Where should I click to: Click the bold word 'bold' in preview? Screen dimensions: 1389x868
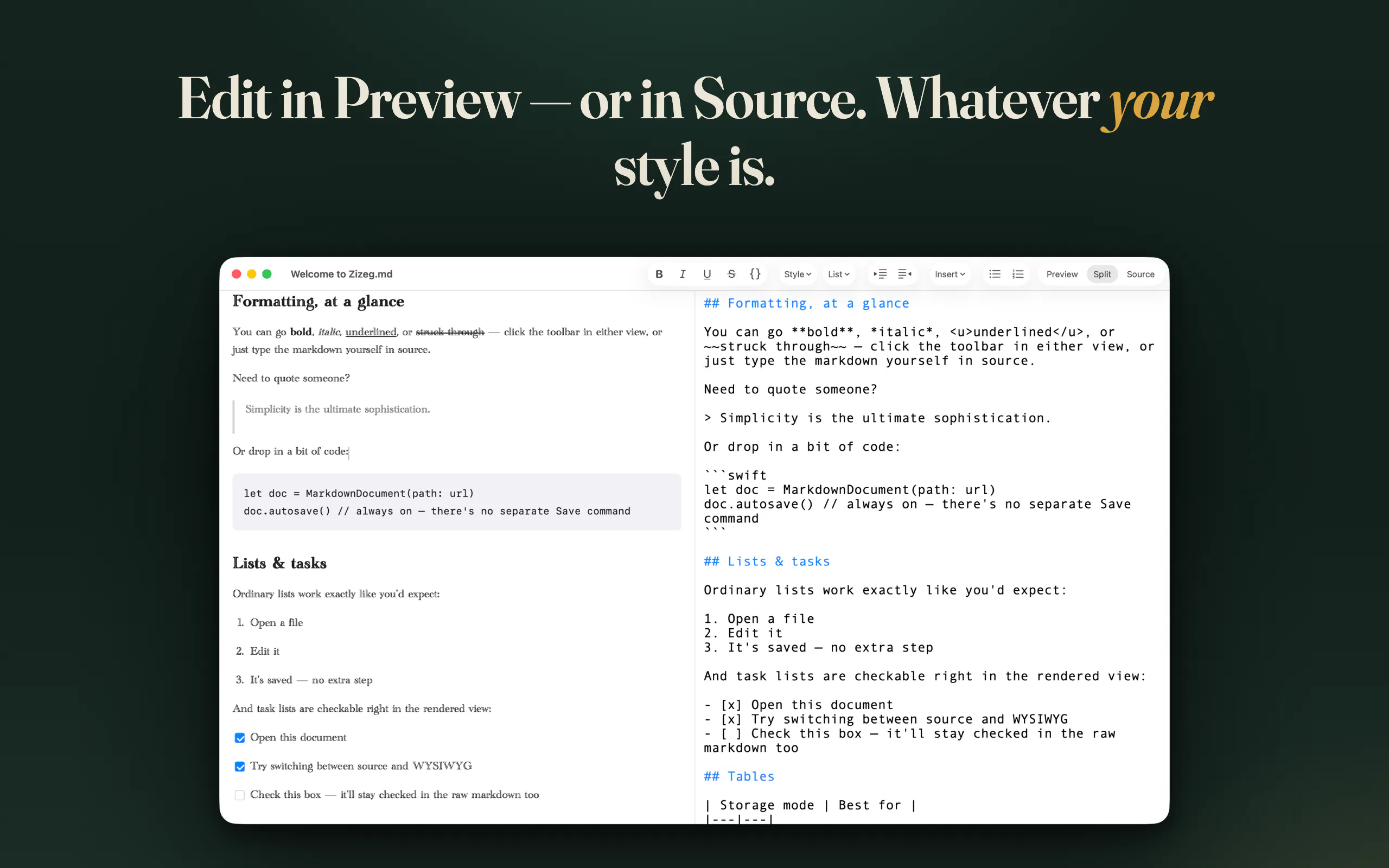click(x=301, y=332)
